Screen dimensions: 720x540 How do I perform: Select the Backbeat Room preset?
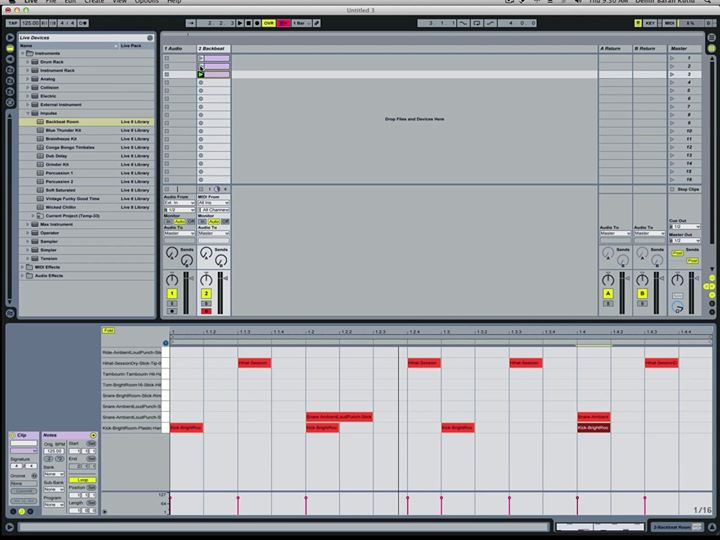(86, 122)
